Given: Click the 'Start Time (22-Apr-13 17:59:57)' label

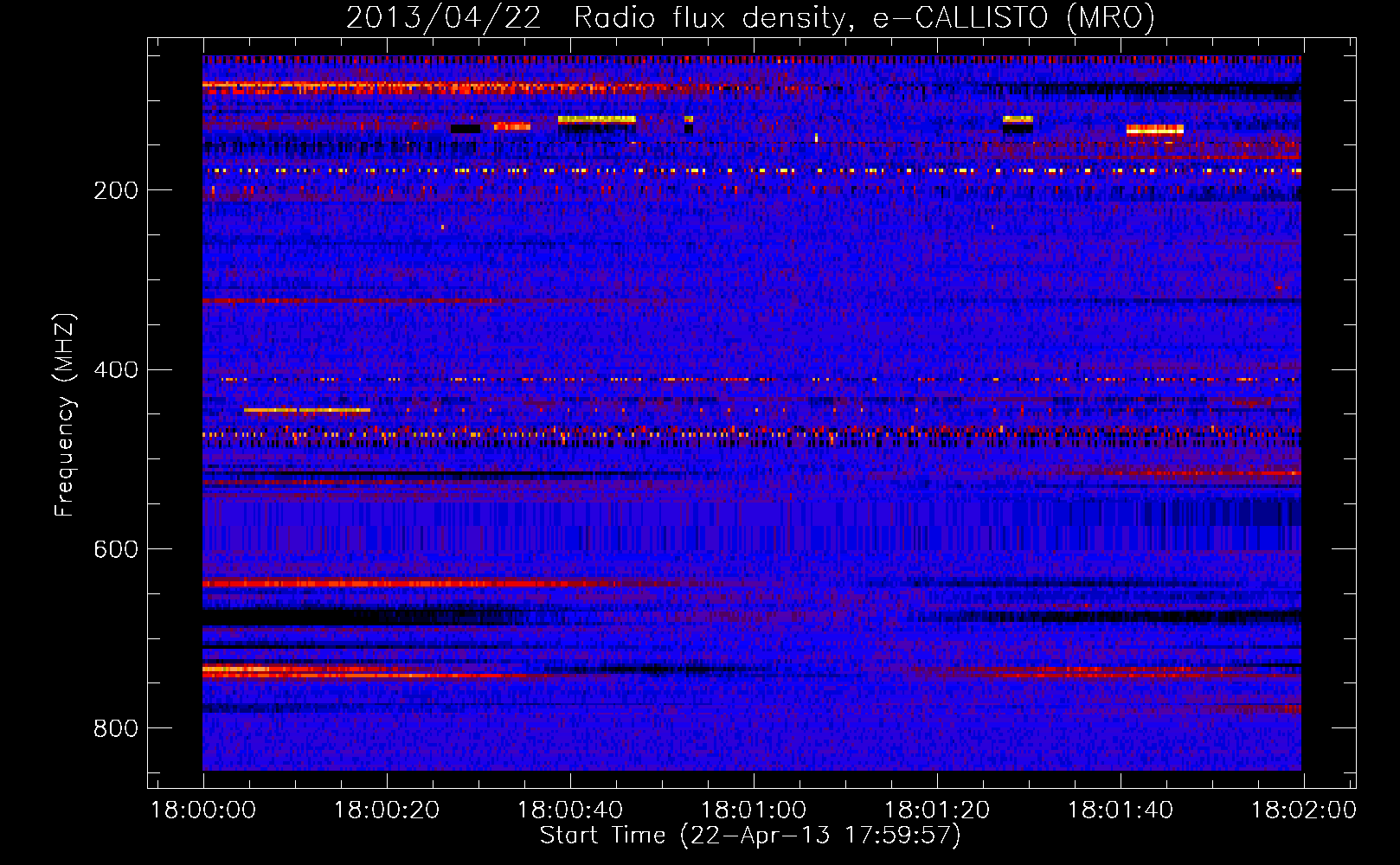Looking at the screenshot, I should click(x=750, y=836).
